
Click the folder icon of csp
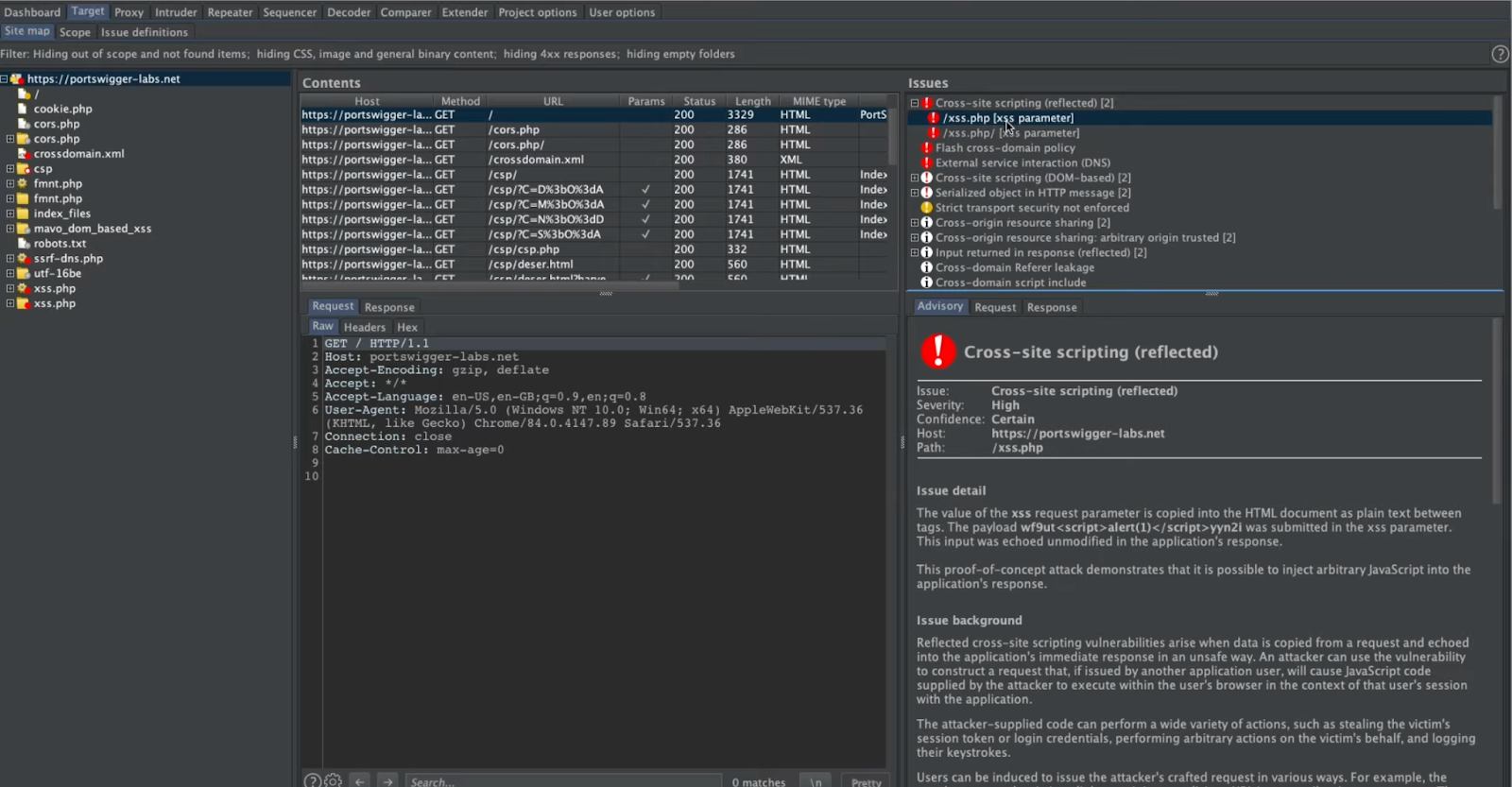pos(24,168)
